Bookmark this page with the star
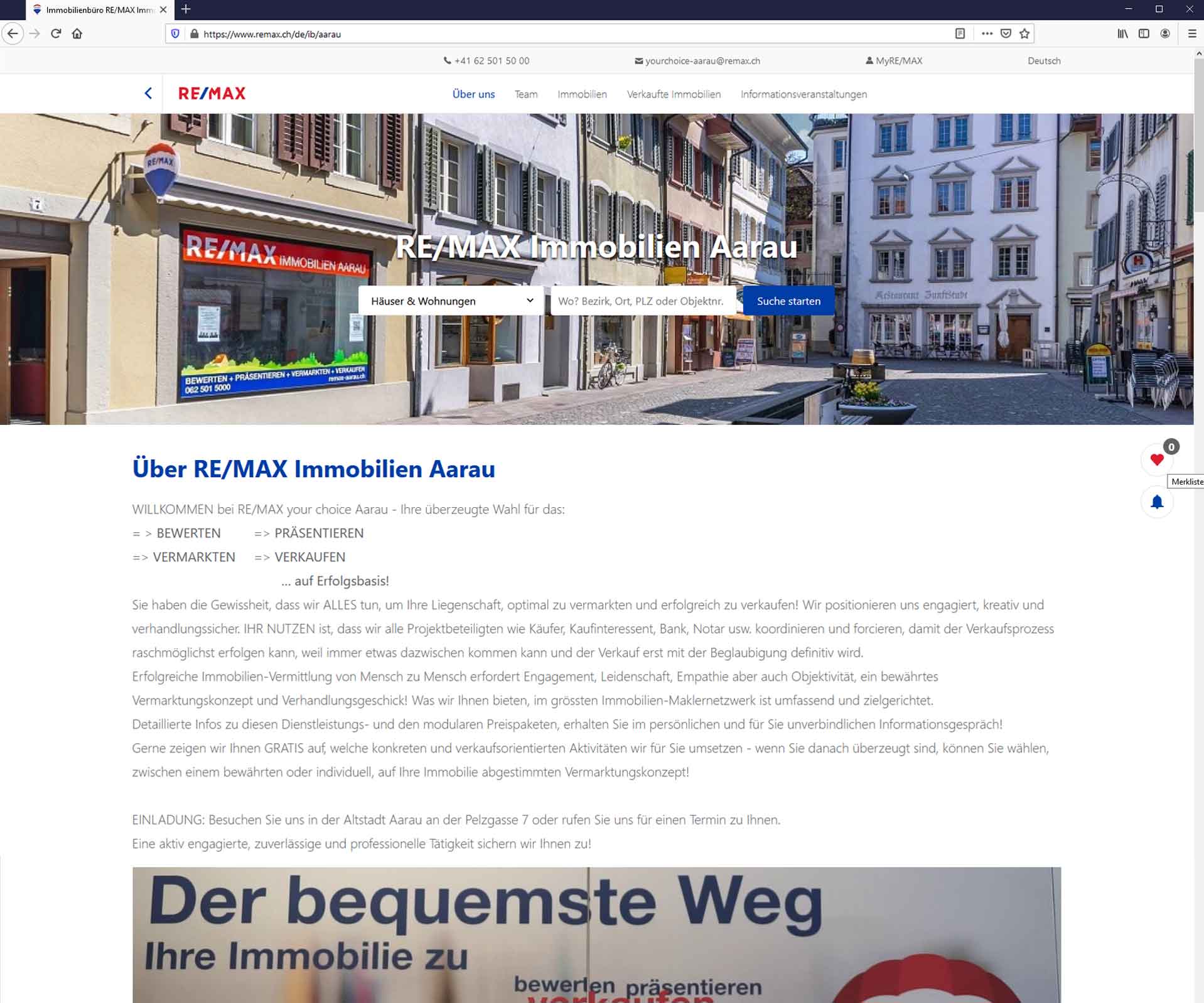The height and width of the screenshot is (1003, 1204). click(x=1024, y=34)
